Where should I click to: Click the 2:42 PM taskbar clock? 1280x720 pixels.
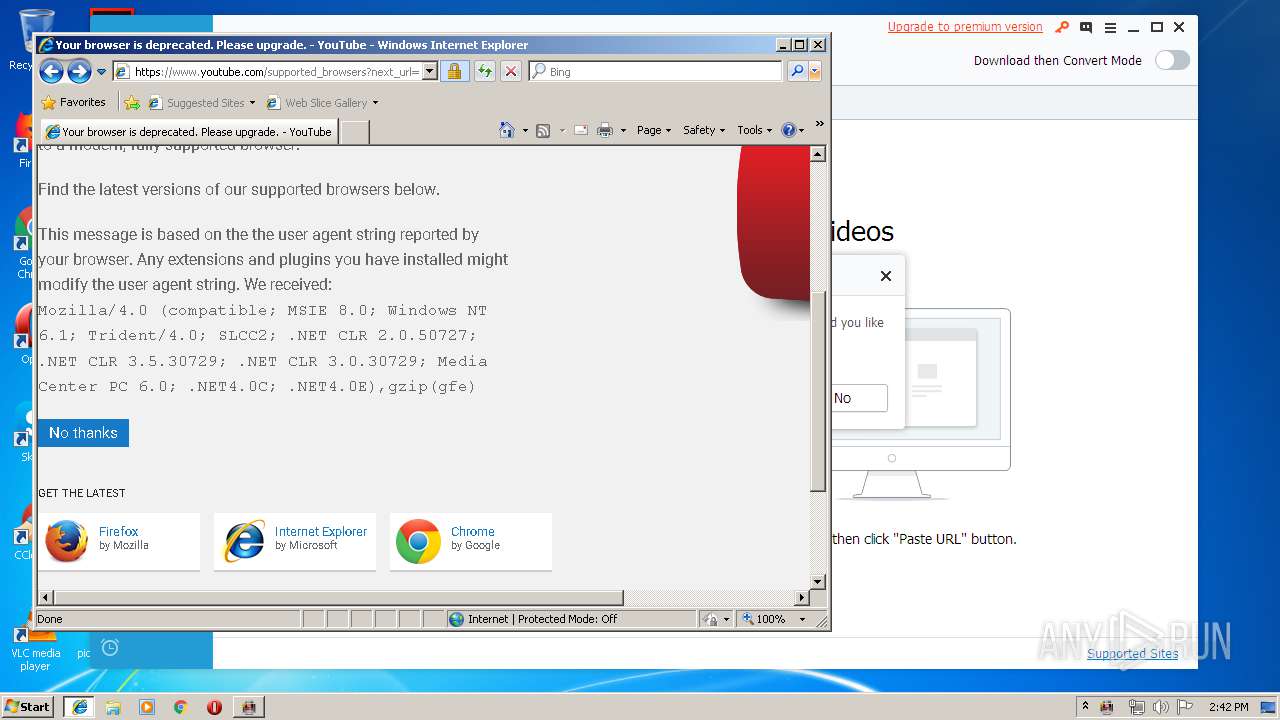(x=1228, y=707)
